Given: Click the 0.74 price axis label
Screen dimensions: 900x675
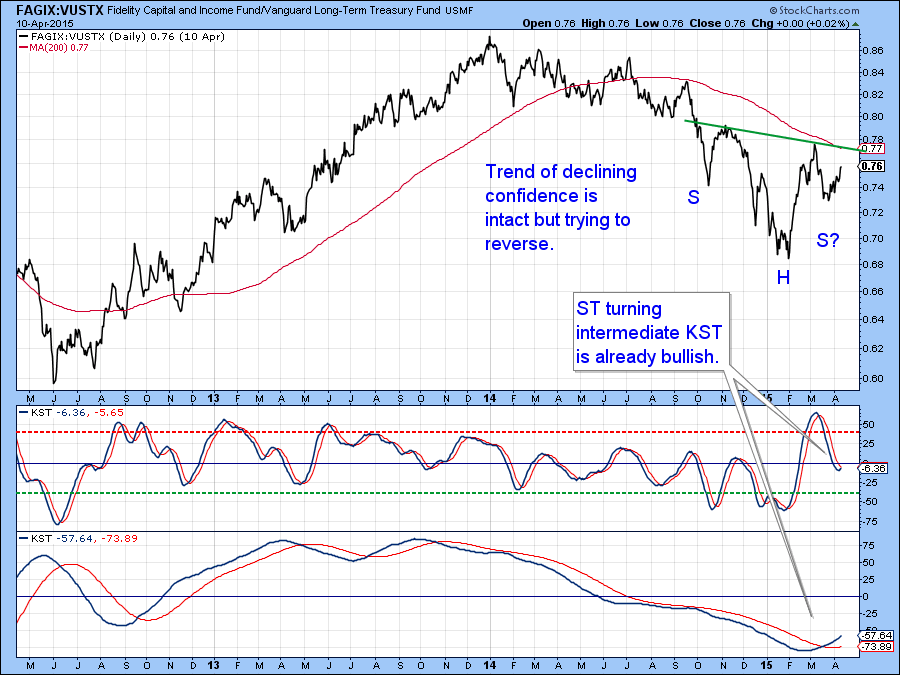Looking at the screenshot, I should (872, 187).
